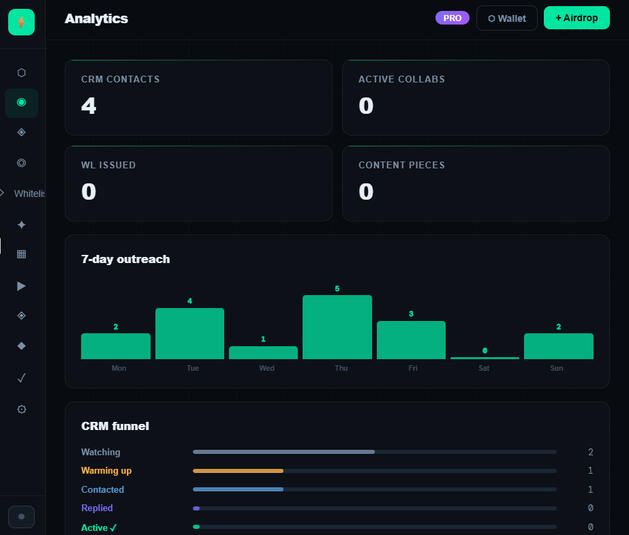The height and width of the screenshot is (535, 629).
Task: Open the CRM Contacts stat card
Action: point(198,97)
